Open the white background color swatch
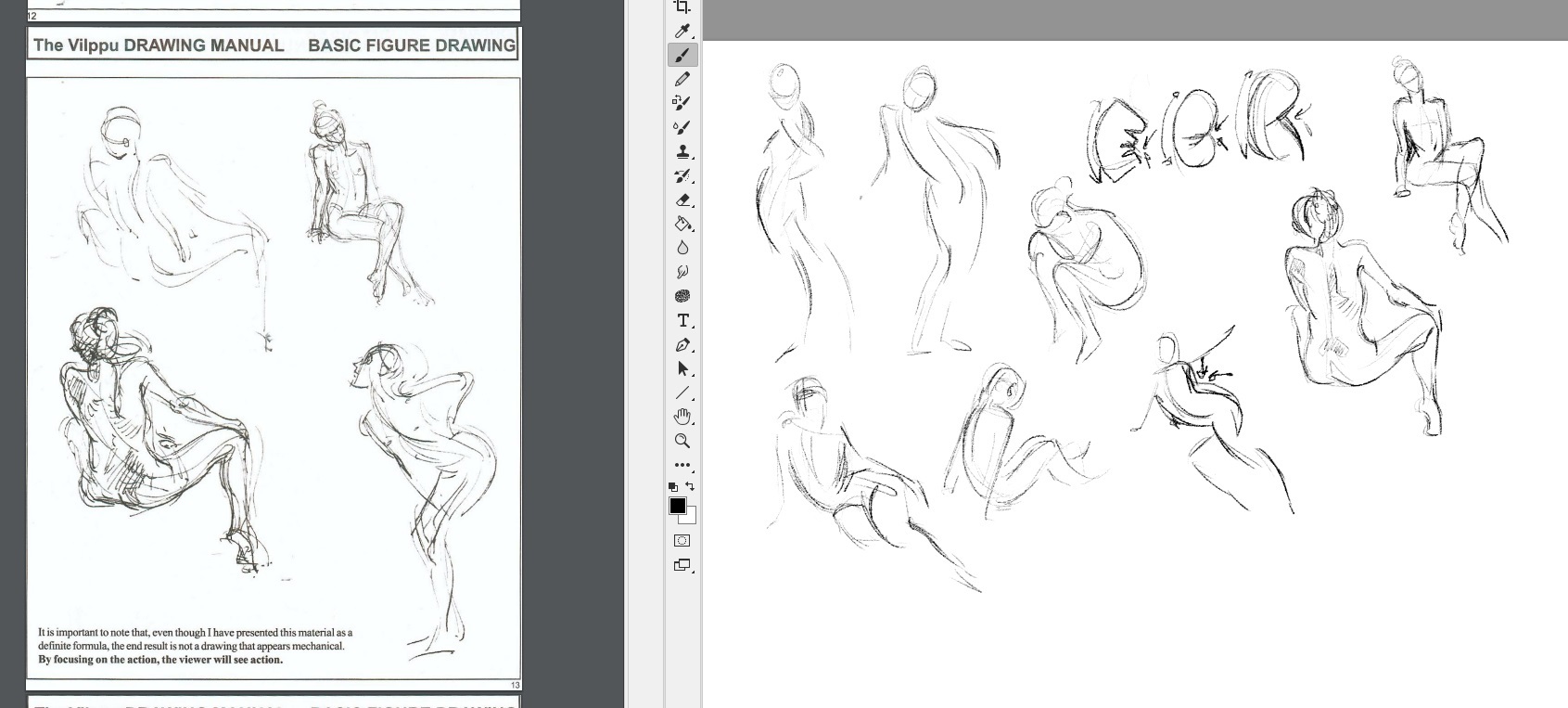The height and width of the screenshot is (708, 1568). pos(691,518)
